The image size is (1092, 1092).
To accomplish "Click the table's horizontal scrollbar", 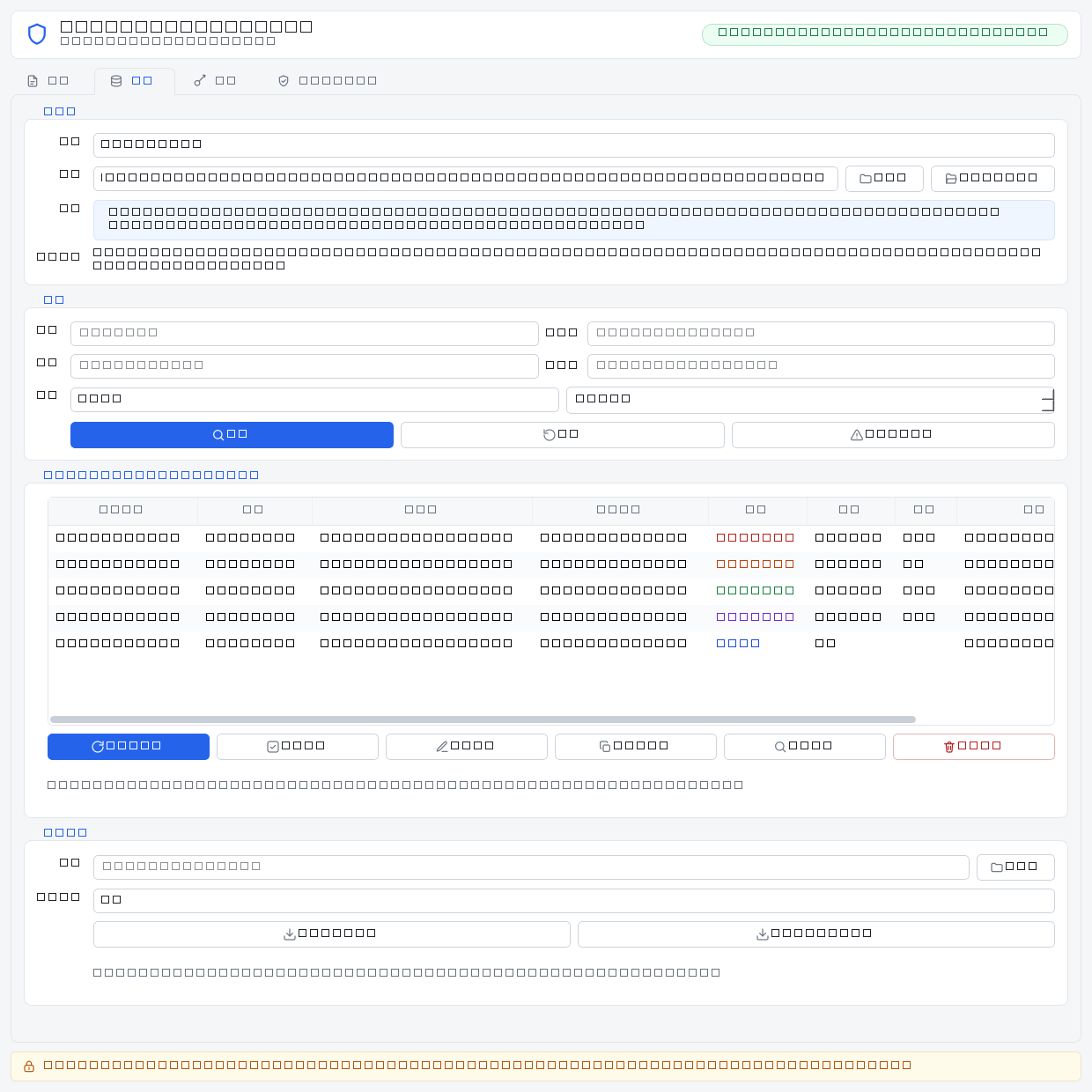I will tap(483, 719).
